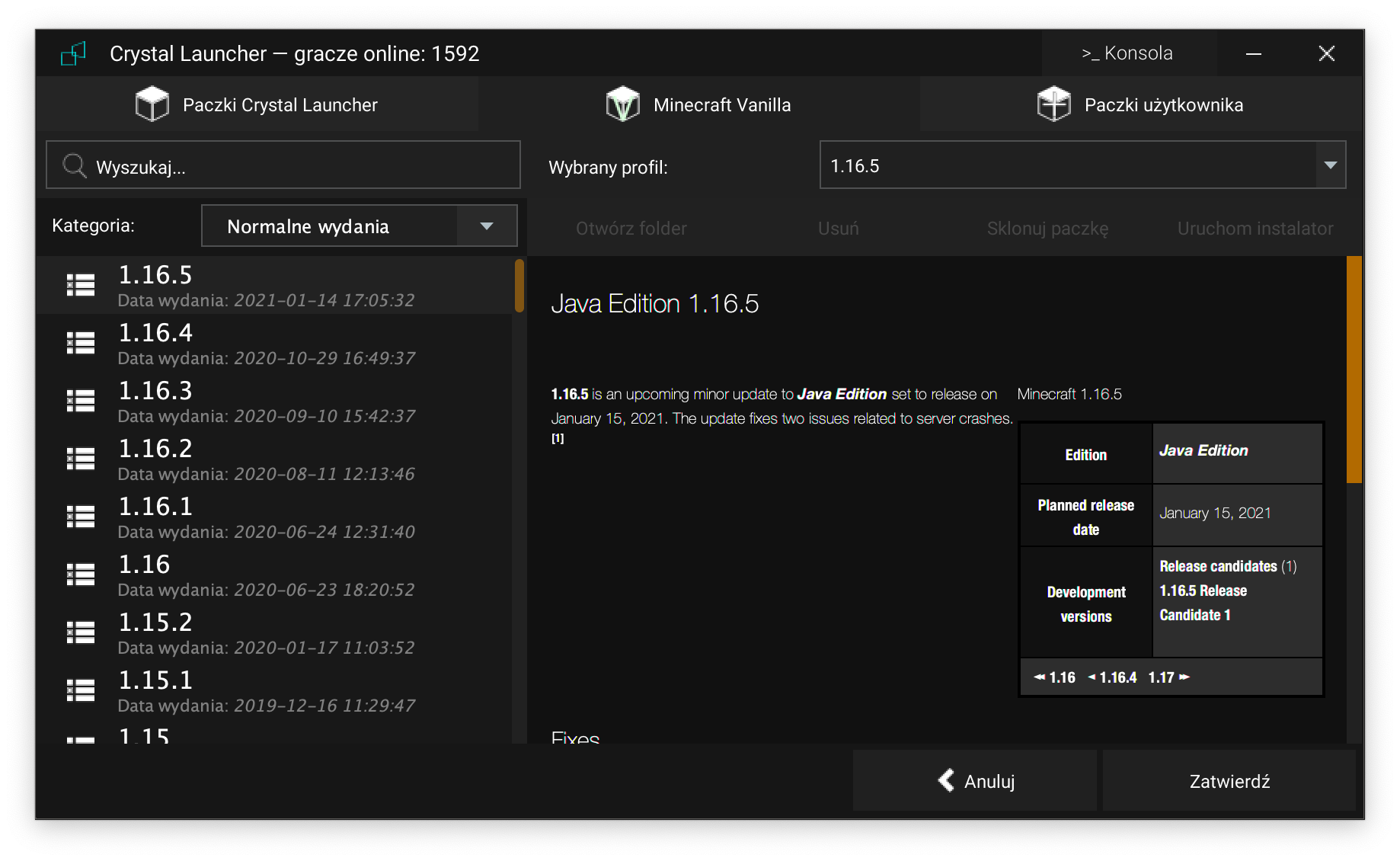
Task: Click the cube icon for Paczki Crystal Launcher
Action: click(152, 104)
